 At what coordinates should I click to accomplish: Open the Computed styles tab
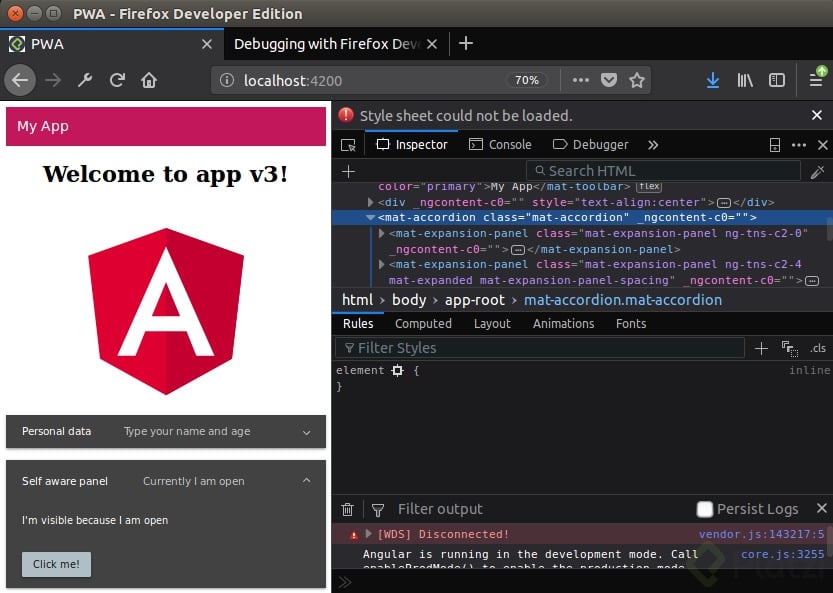[x=423, y=324]
